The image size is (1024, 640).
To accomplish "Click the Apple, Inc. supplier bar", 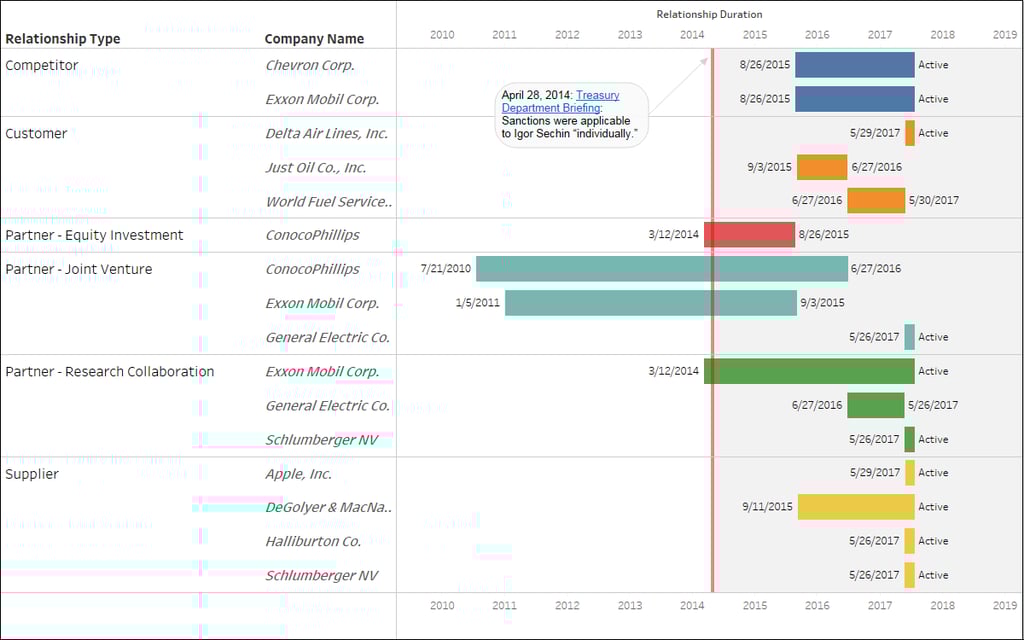I will pos(910,473).
